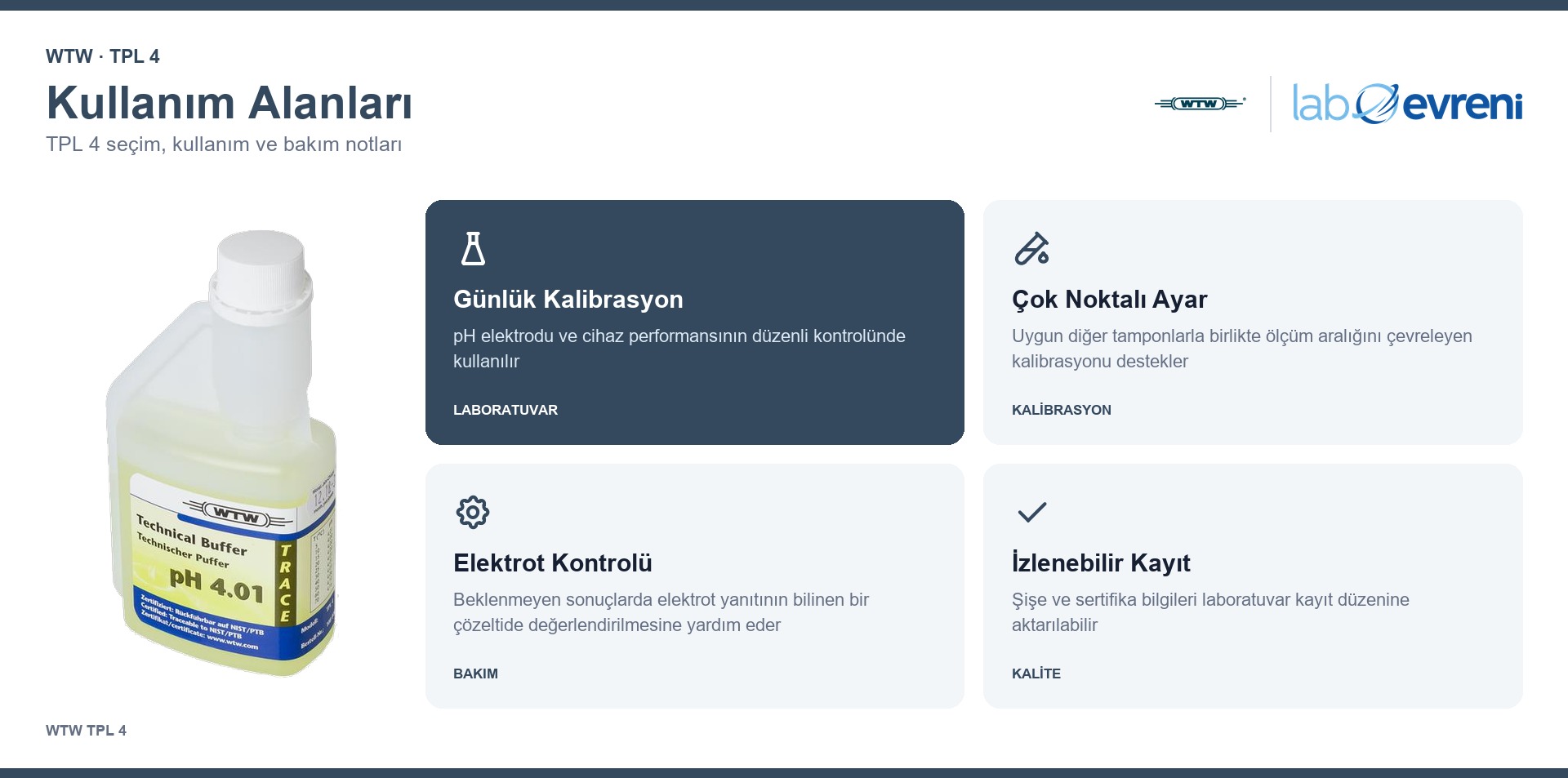Click the İzlenebilir Kayıt heading

pos(1101,563)
